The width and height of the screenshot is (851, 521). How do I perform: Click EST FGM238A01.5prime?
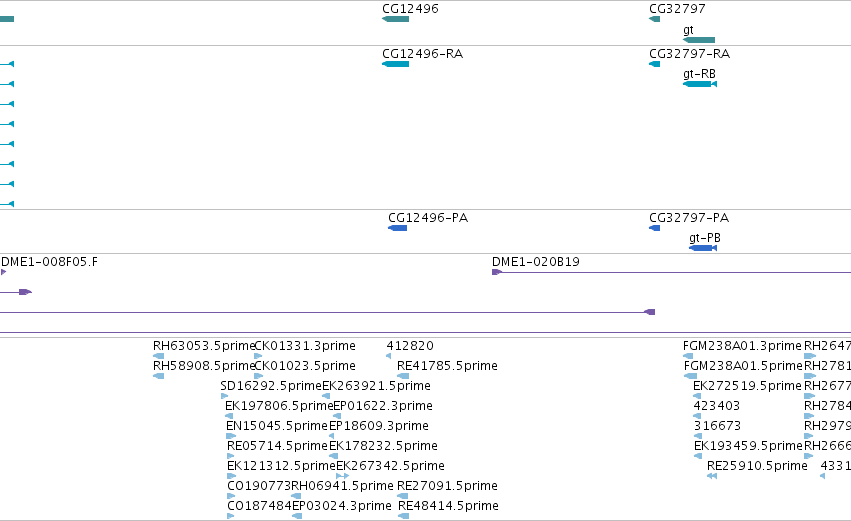coord(743,366)
